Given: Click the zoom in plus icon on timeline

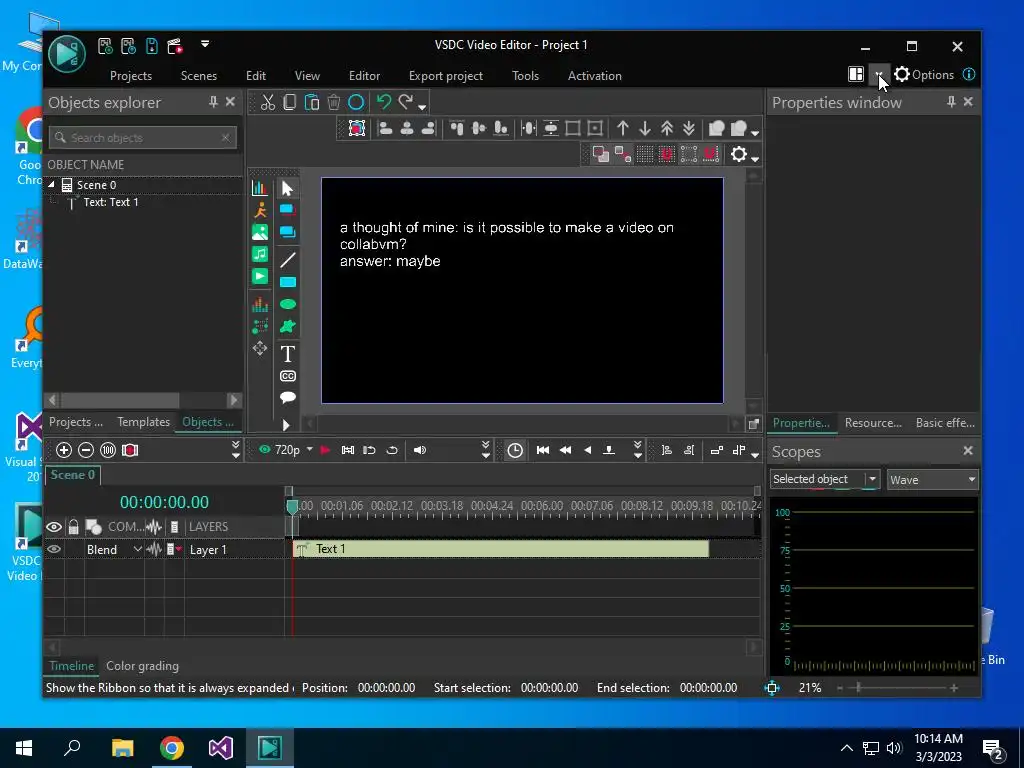Looking at the screenshot, I should [x=64, y=450].
